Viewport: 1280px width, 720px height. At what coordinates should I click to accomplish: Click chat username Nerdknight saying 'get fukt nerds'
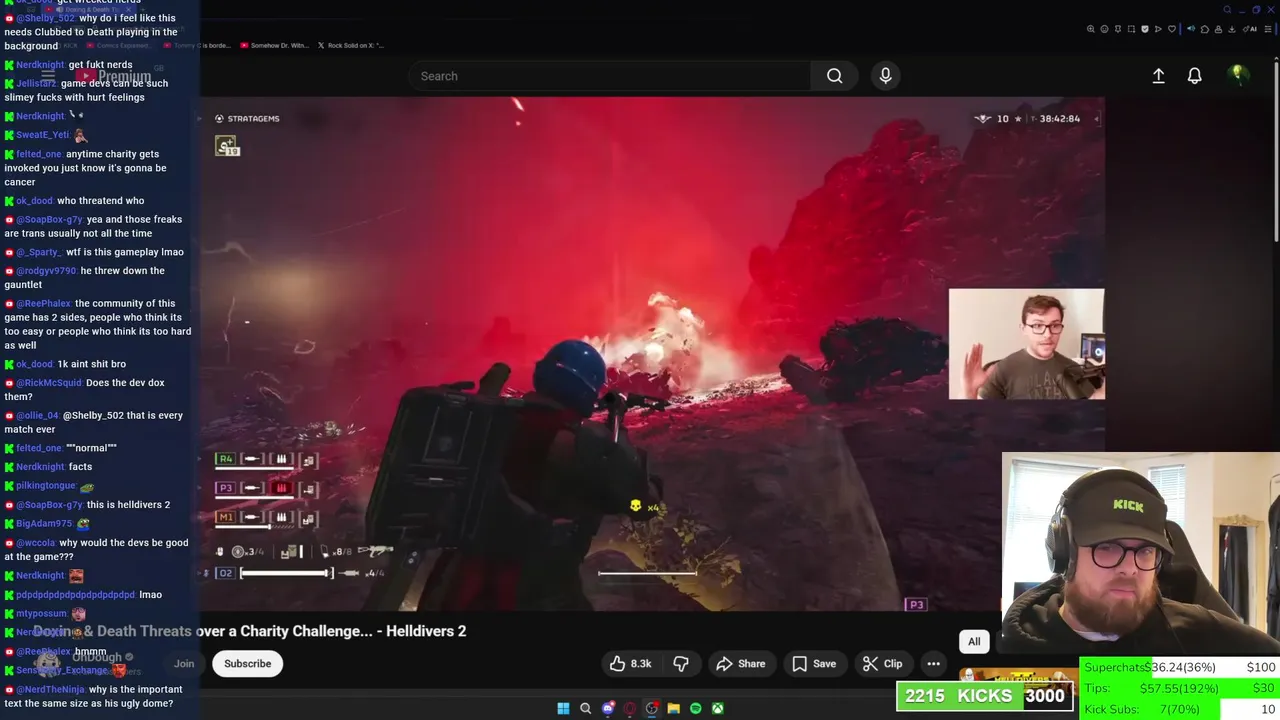click(x=40, y=65)
